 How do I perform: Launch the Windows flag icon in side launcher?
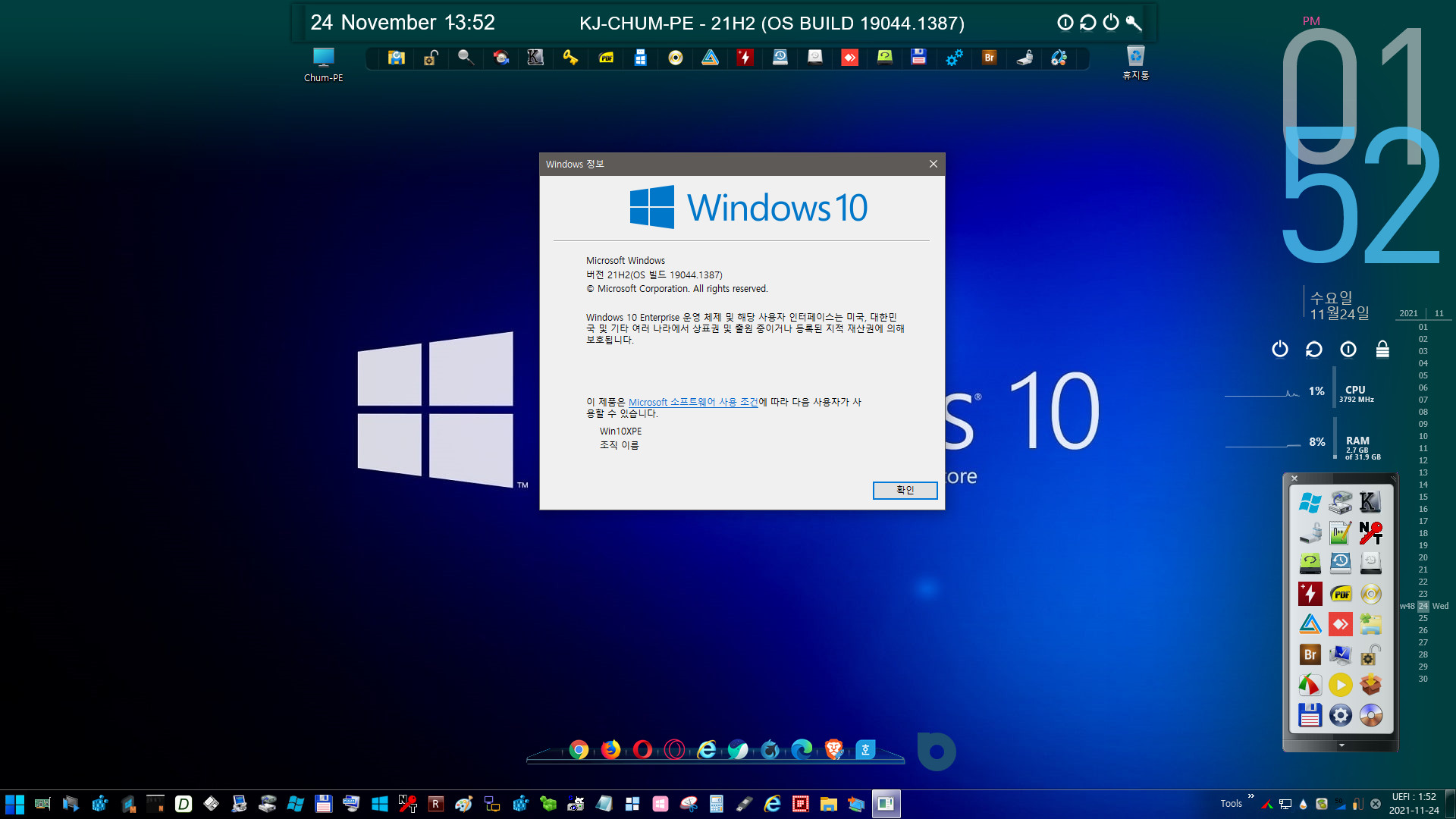[x=1310, y=502]
